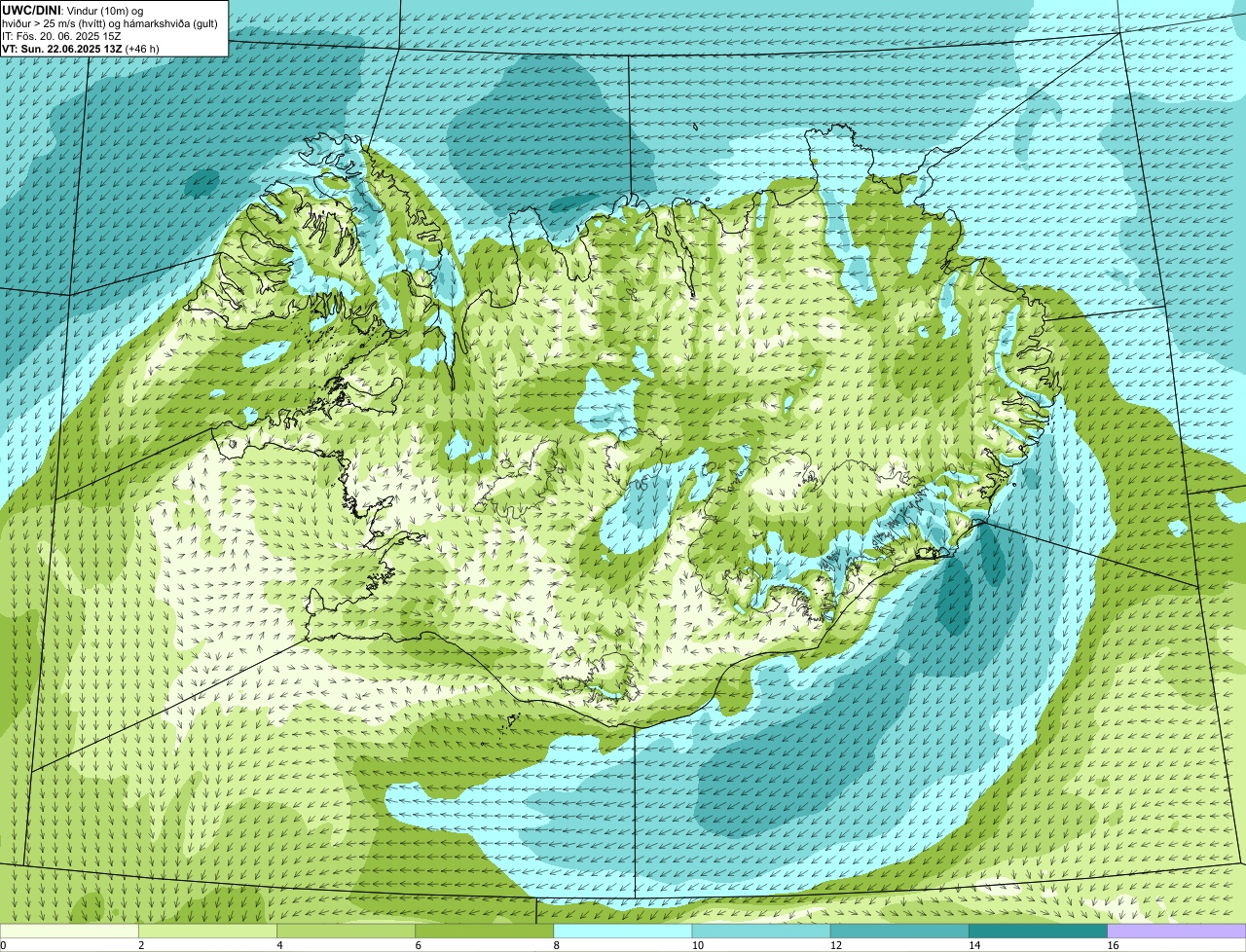Click the scale label '8'
Viewport: 1246px width, 952px height.
[555, 945]
